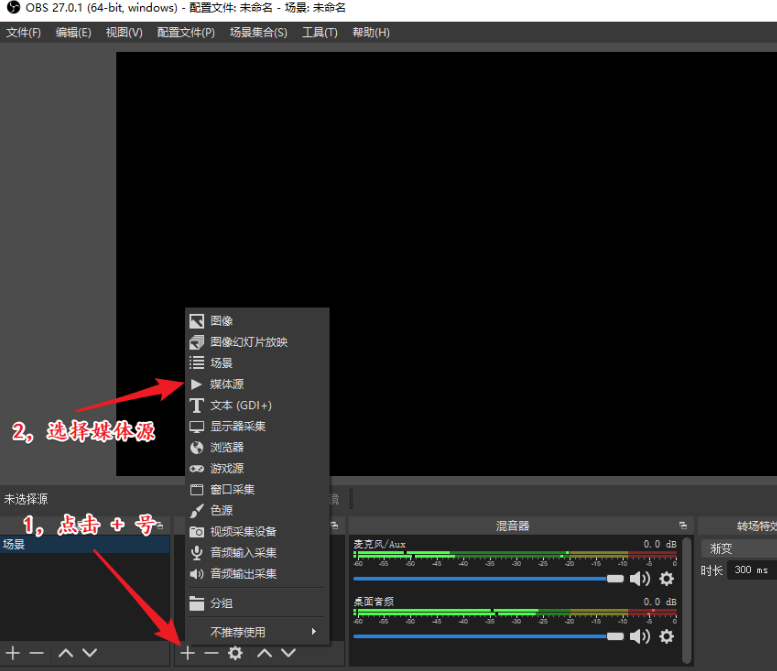The height and width of the screenshot is (671, 777).
Task: Open the 帮助(H) menu
Action: point(371,33)
